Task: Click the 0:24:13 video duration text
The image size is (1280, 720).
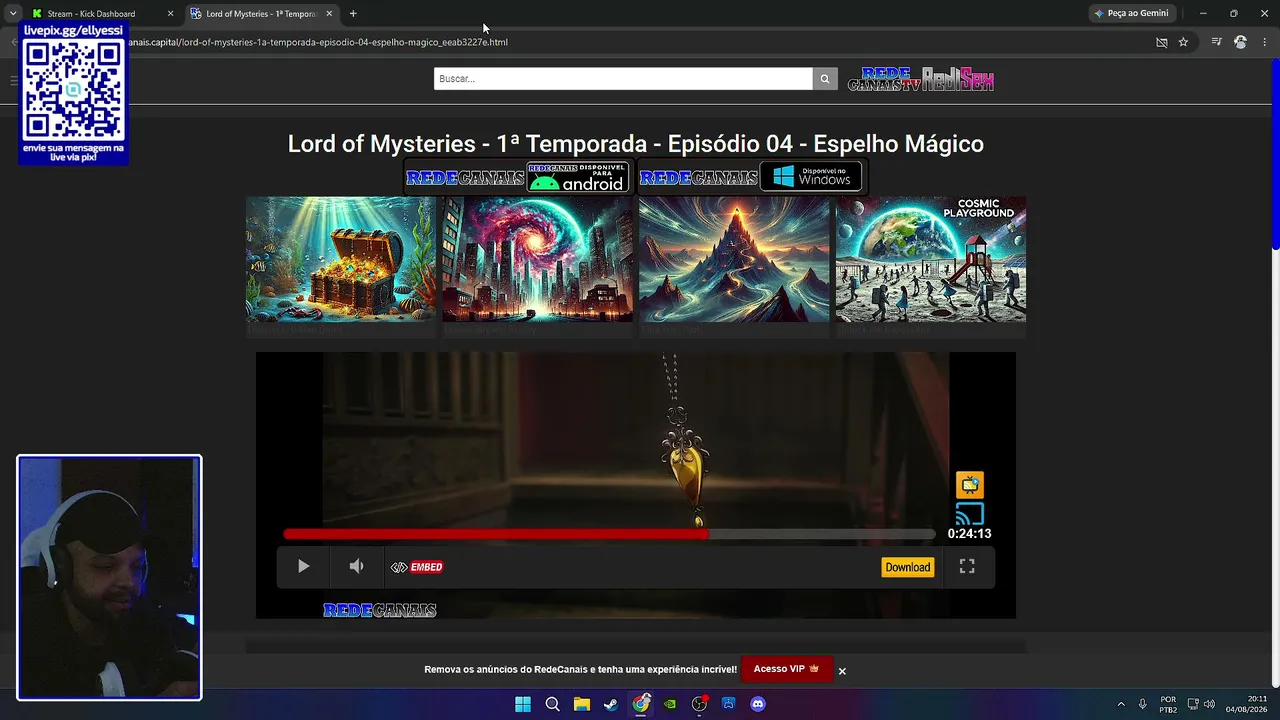Action: pyautogui.click(x=969, y=534)
